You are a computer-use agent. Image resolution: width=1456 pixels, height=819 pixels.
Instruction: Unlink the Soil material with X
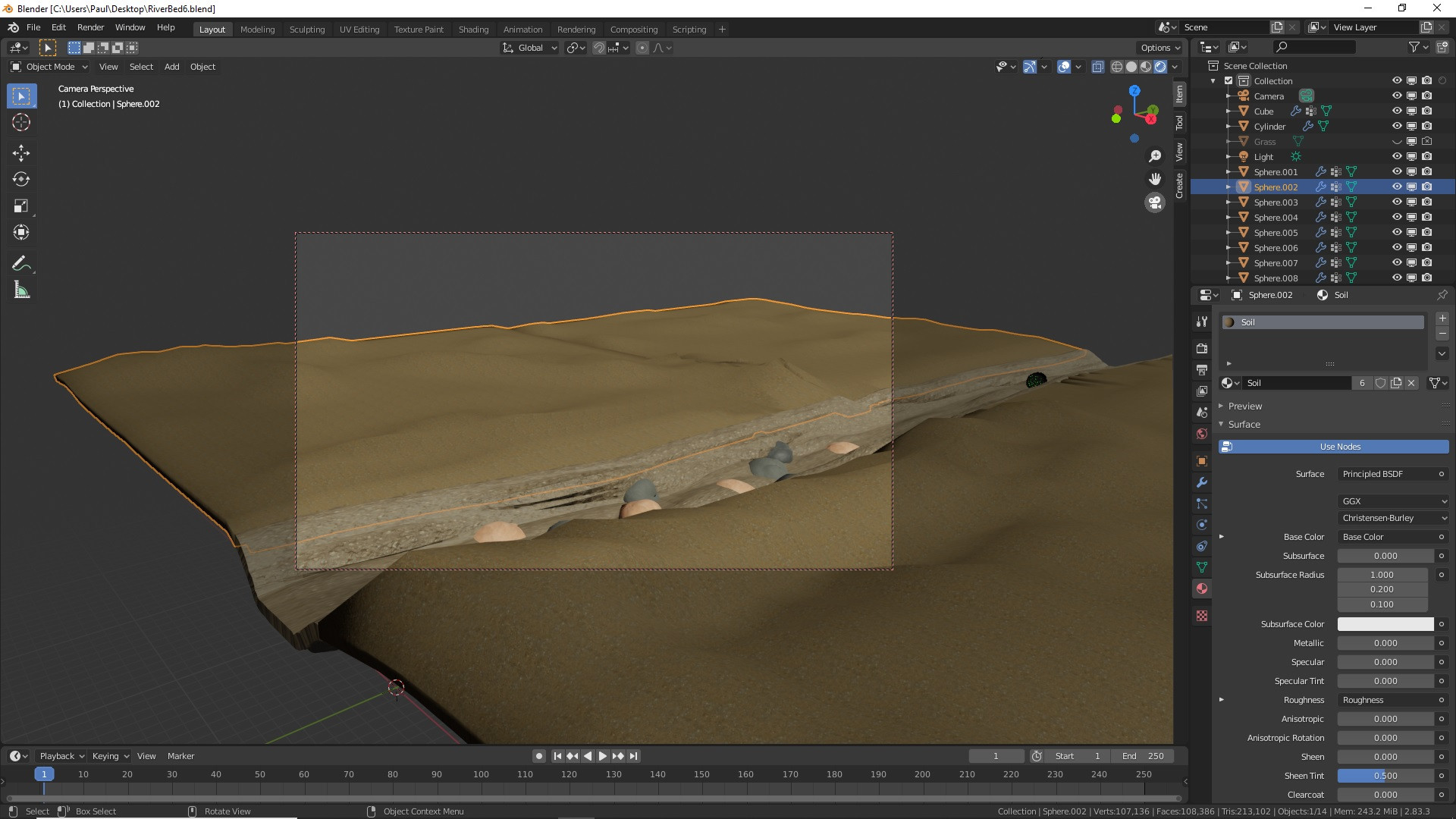1411,383
